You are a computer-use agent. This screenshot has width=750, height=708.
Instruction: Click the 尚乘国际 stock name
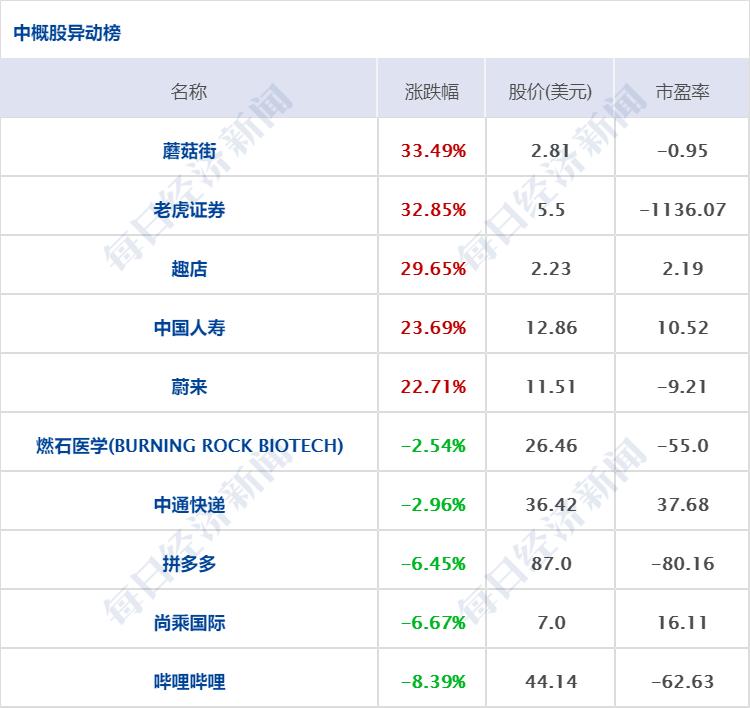pyautogui.click(x=189, y=623)
